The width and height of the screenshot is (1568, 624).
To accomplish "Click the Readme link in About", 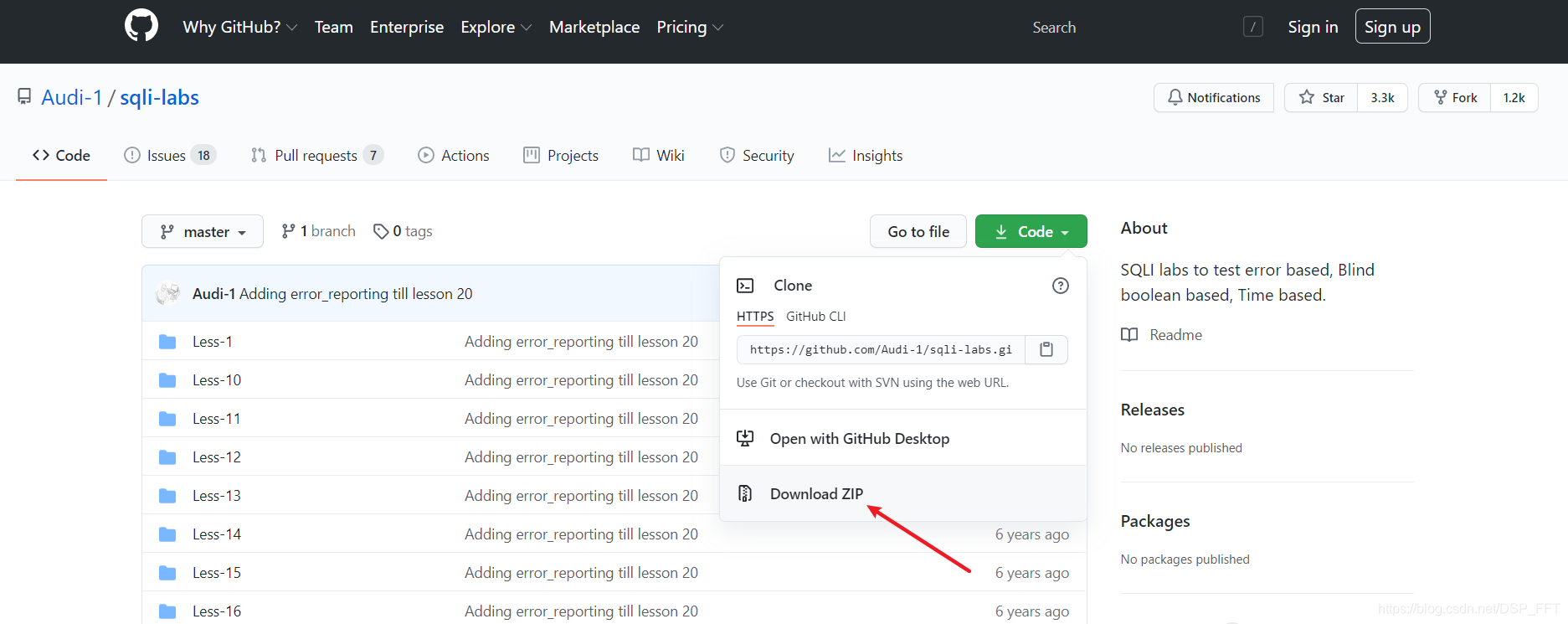I will (x=1175, y=335).
